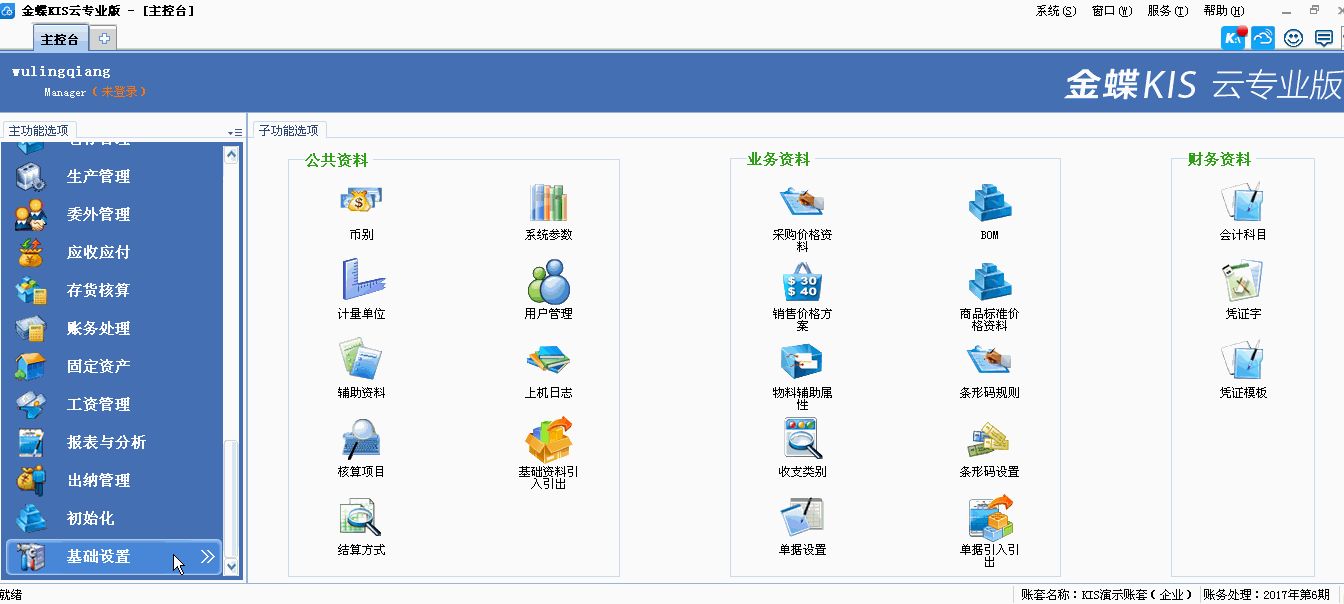Open the main function panel options dropdown

point(235,132)
